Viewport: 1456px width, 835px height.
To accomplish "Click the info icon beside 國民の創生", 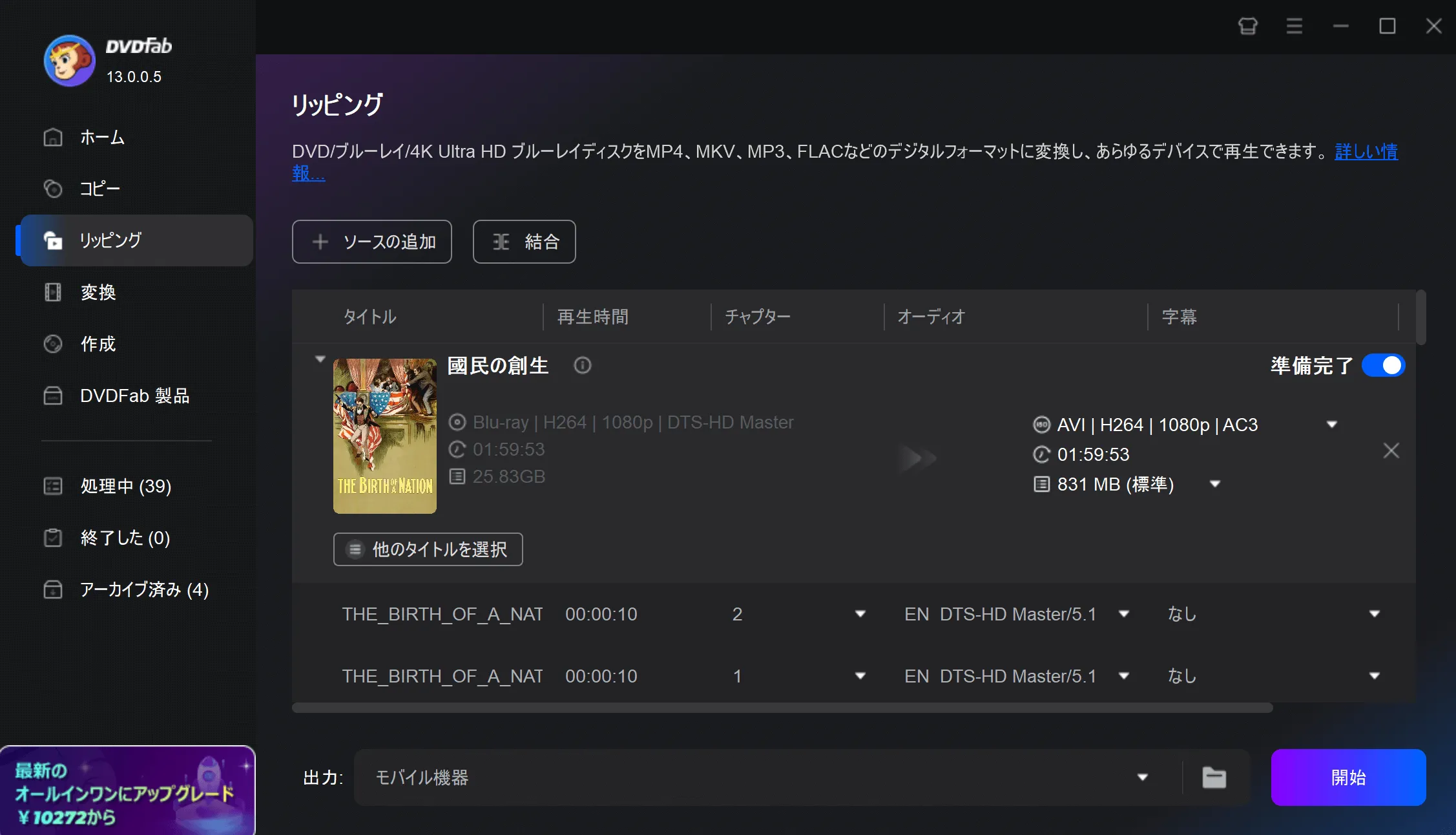I will coord(582,366).
